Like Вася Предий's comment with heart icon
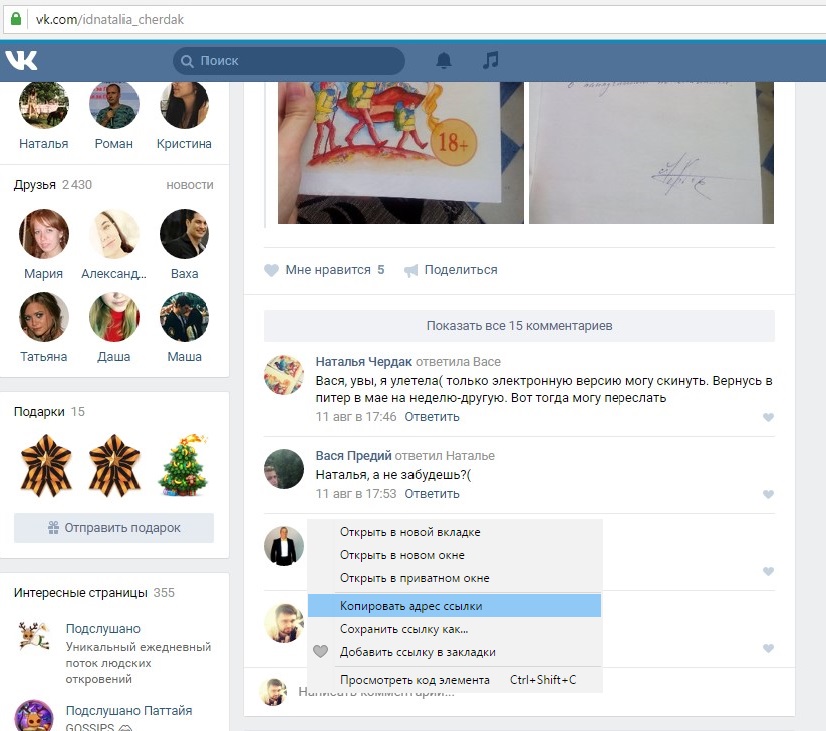The image size is (826, 731). [768, 494]
